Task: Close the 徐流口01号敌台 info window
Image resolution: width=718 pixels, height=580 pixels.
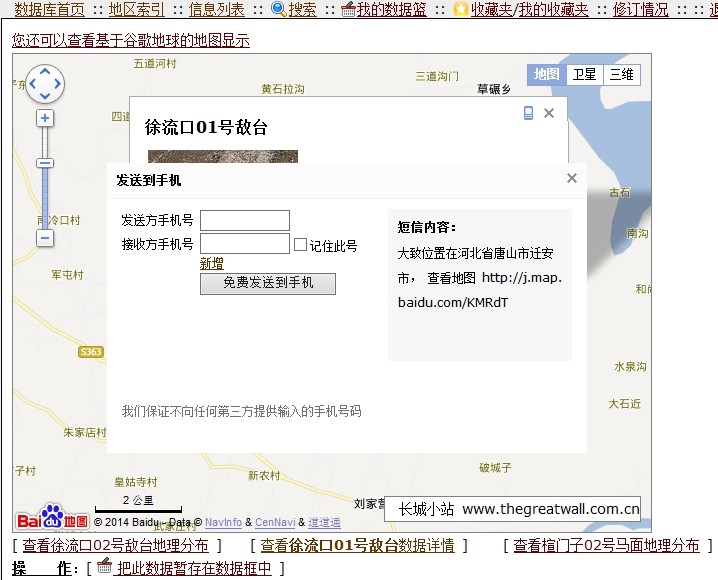Action: (549, 113)
